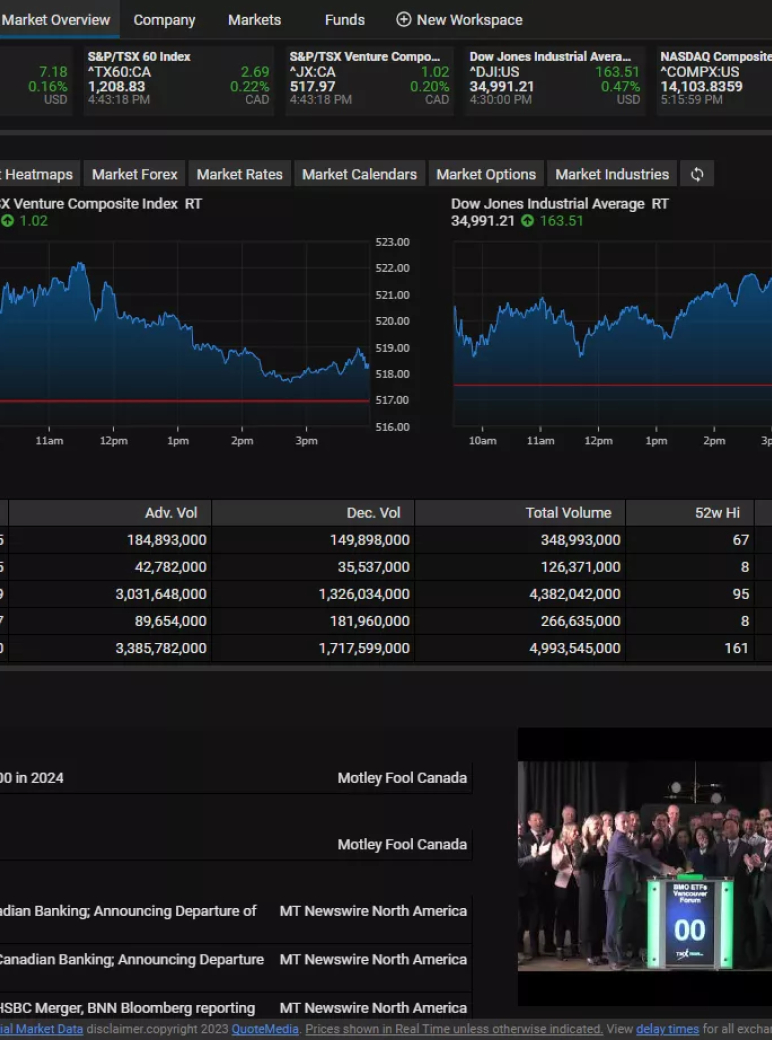Click the 52w Hi column header
Viewport: 772px width, 1040px height.
[x=717, y=513]
